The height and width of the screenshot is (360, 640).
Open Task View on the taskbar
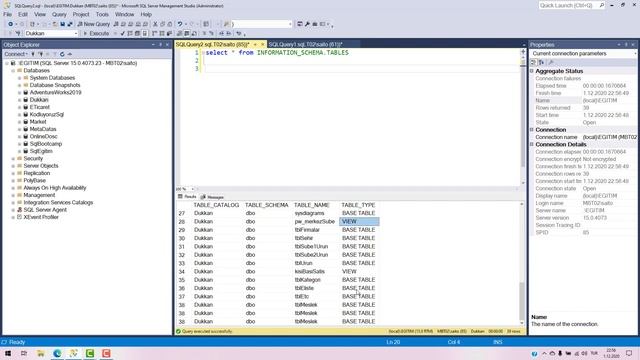(x=24, y=353)
